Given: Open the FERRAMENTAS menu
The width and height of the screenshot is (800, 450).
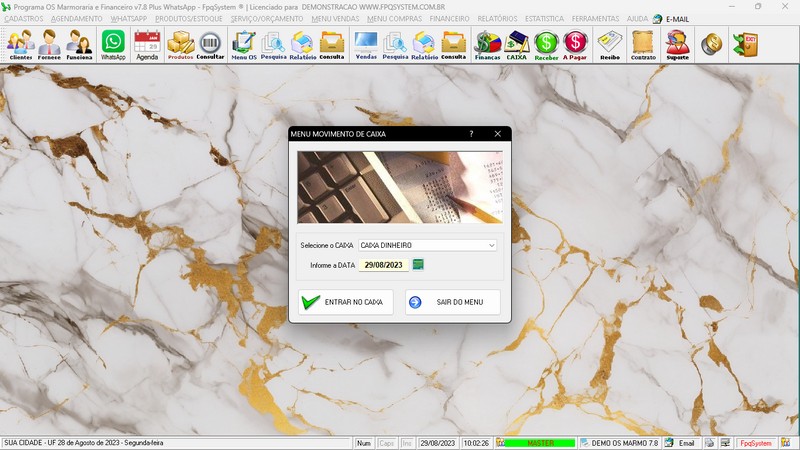Looking at the screenshot, I should tap(595, 18).
